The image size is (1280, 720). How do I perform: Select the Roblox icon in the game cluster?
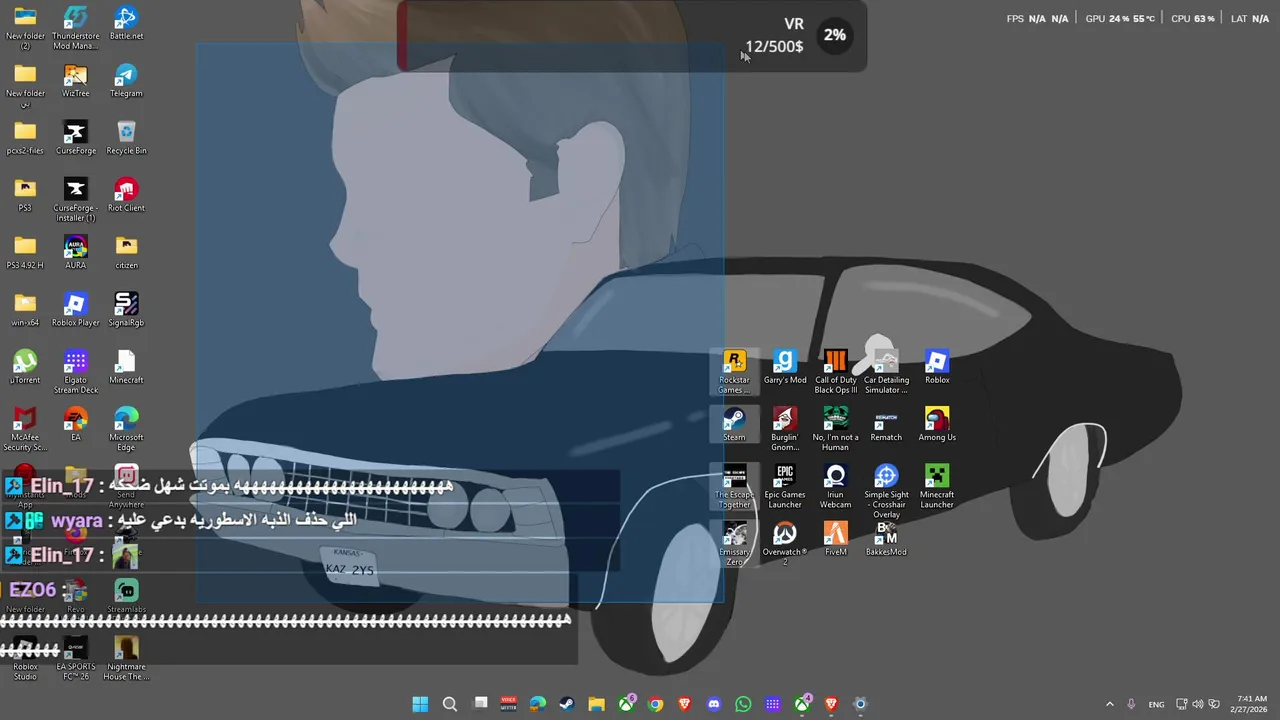(x=937, y=367)
